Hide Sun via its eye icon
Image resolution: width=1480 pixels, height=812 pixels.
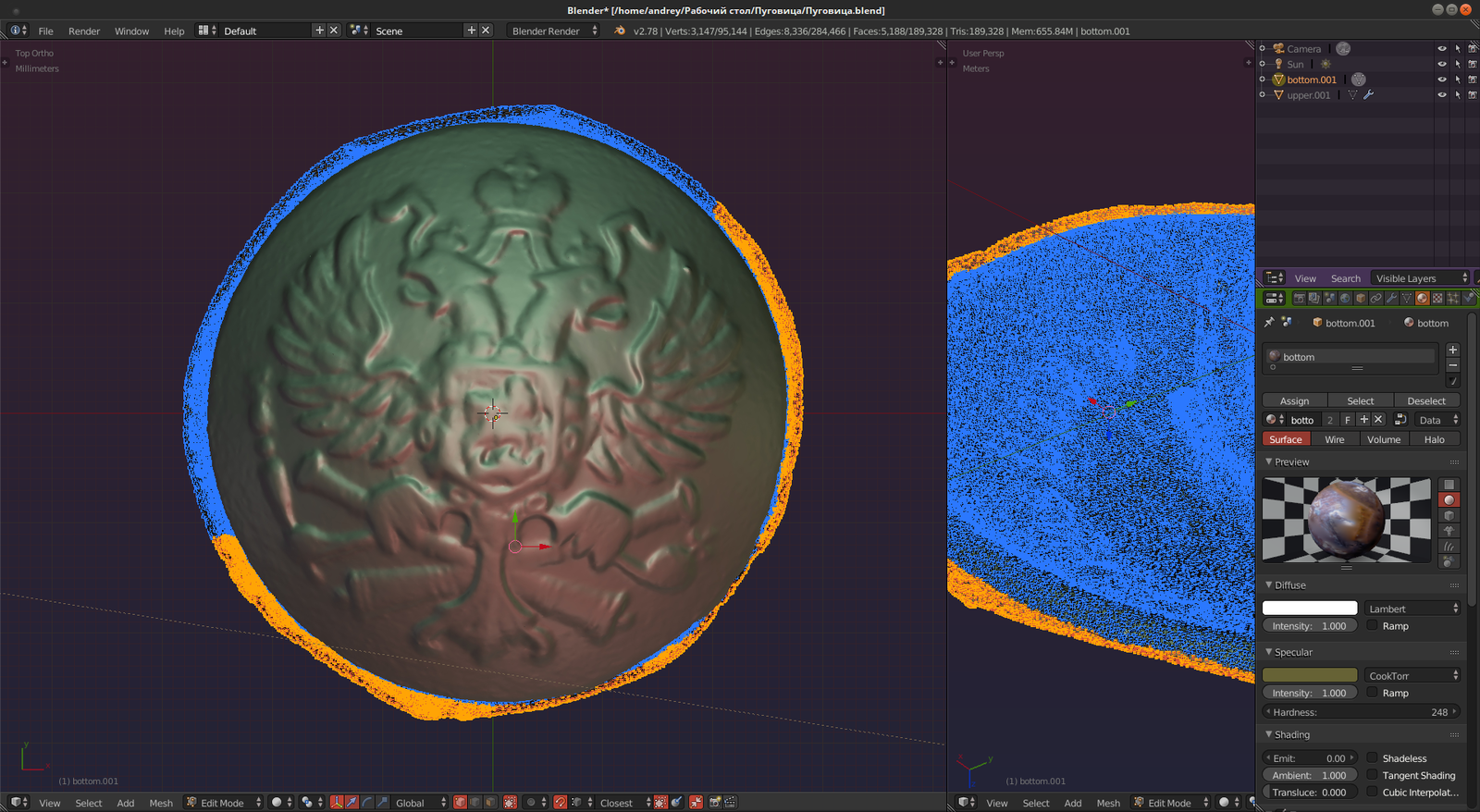pos(1441,64)
